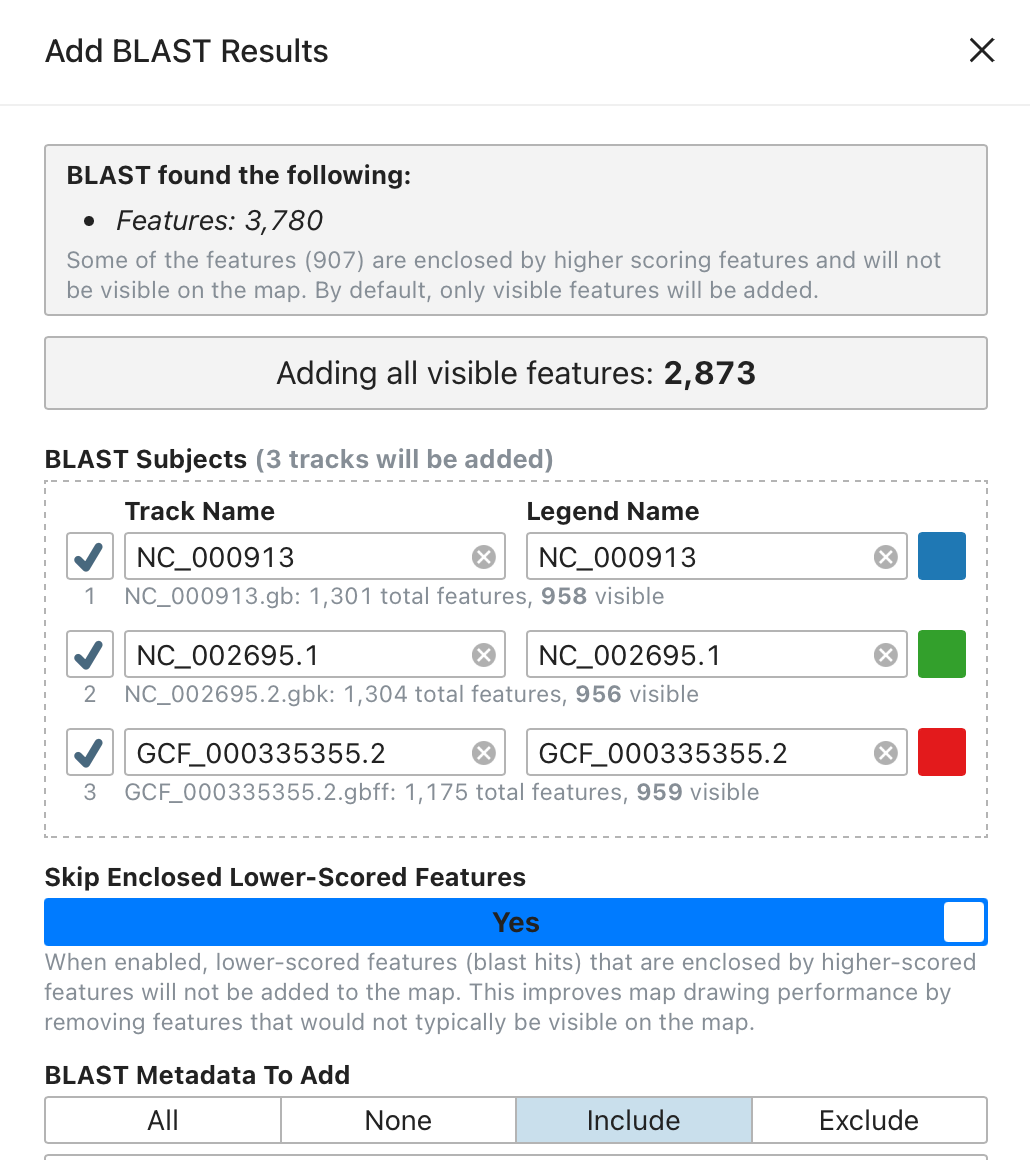
Task: Uncheck the GCF_000335355.2 subject checkbox
Action: 90,752
